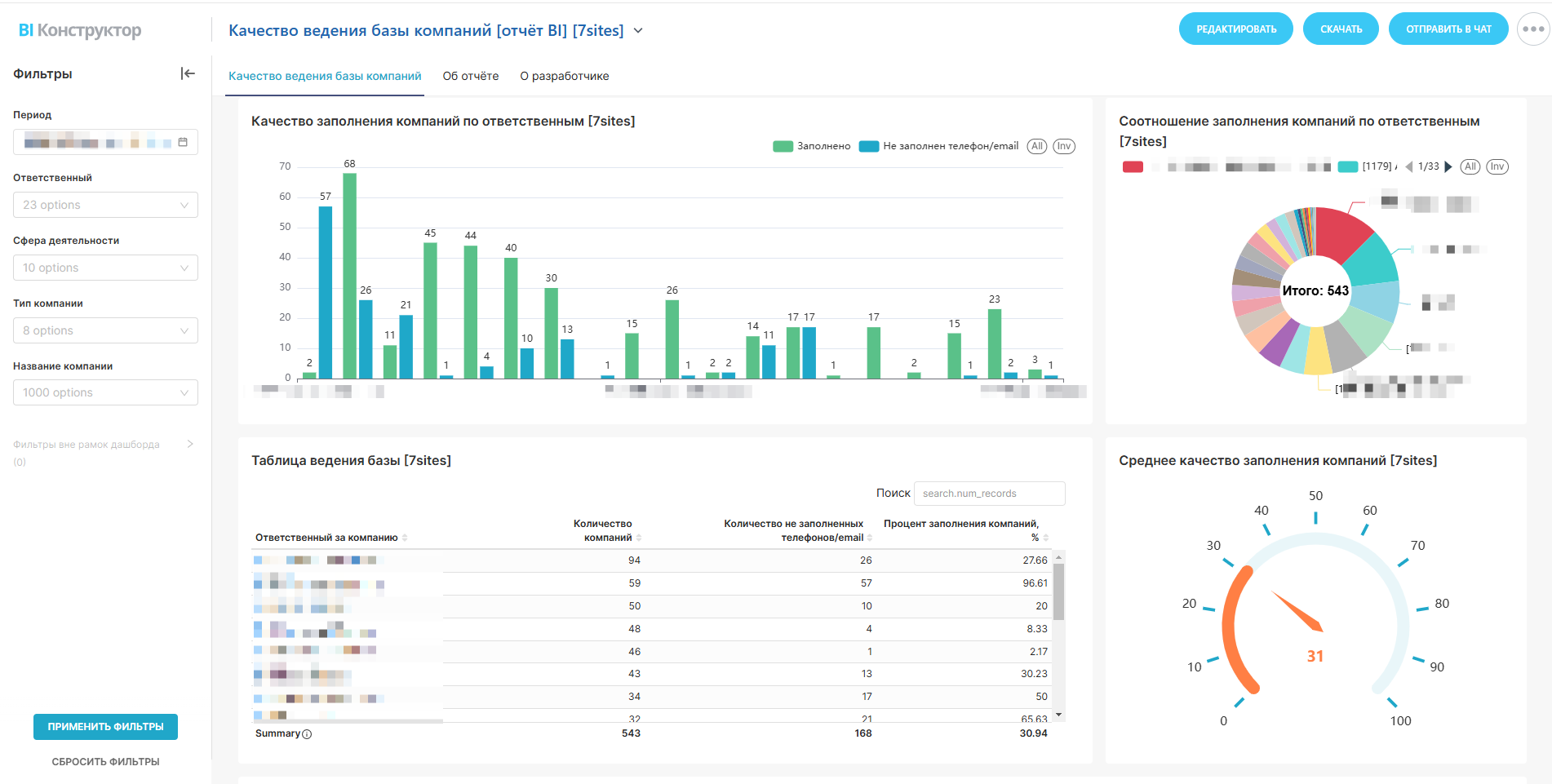Click the calendar icon in Период field

pos(183,142)
